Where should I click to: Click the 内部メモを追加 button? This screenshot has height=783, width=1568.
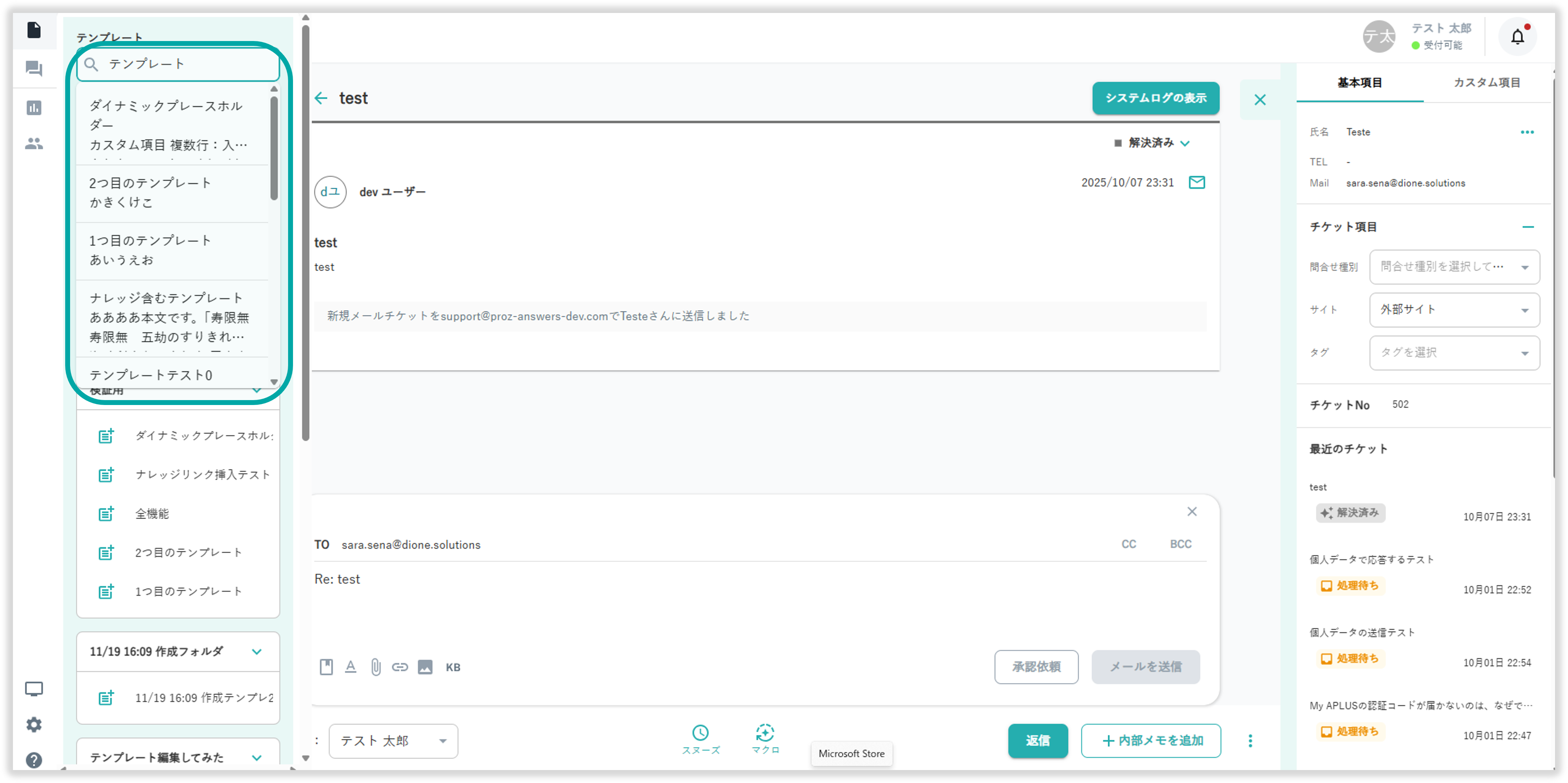(1151, 741)
